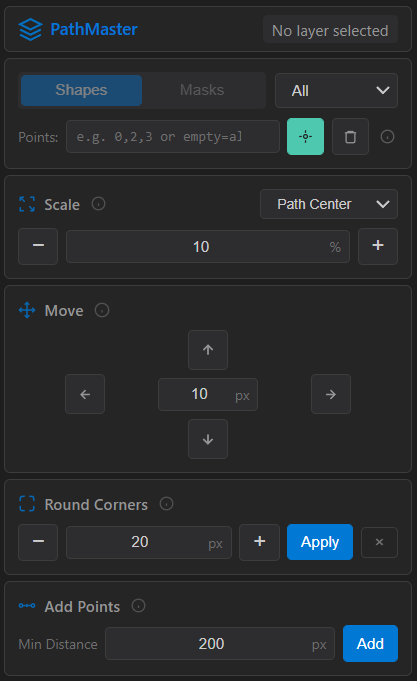This screenshot has width=417, height=681.
Task: Open info icon beside Points row
Action: (x=387, y=137)
